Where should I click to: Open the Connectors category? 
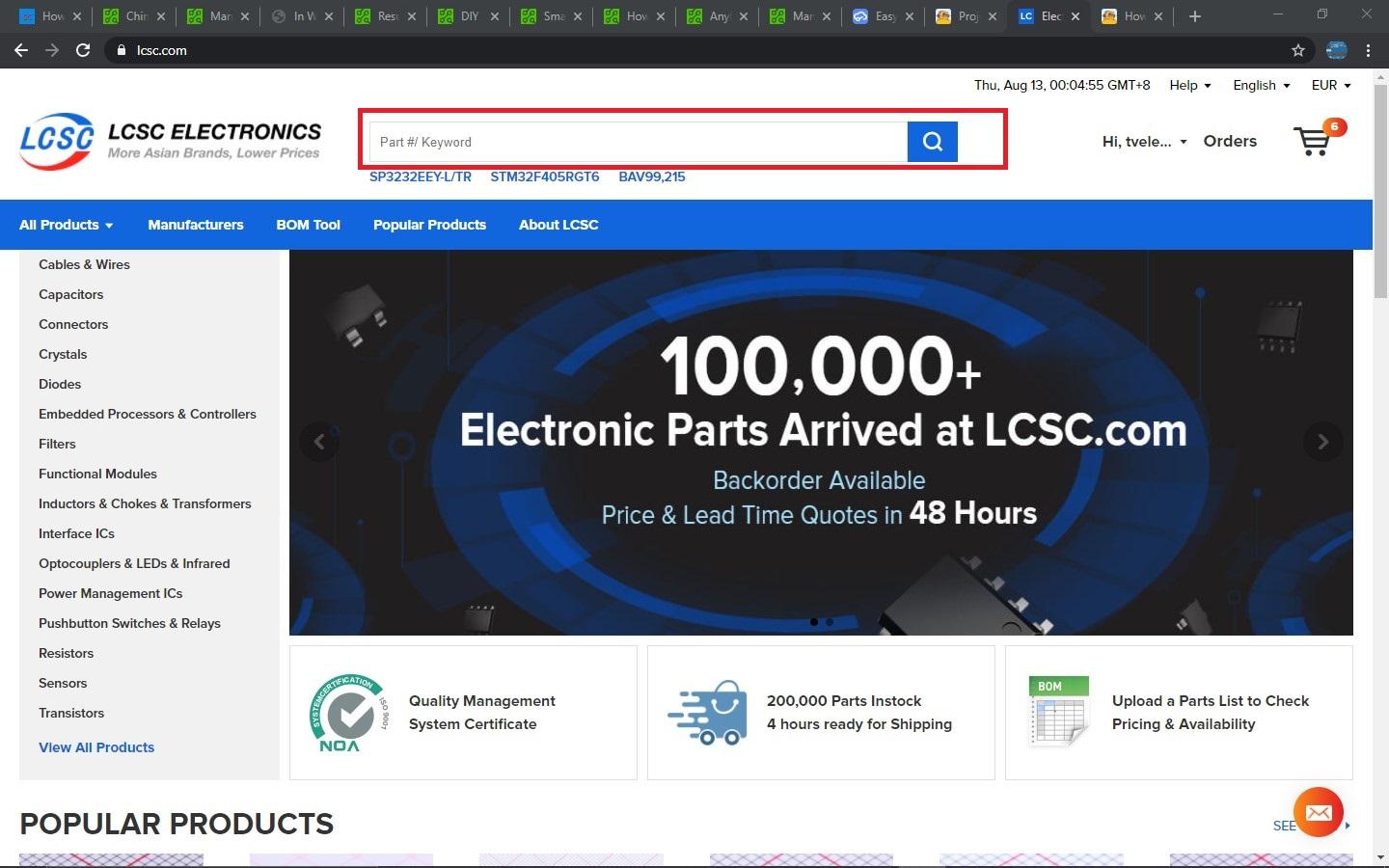(73, 324)
